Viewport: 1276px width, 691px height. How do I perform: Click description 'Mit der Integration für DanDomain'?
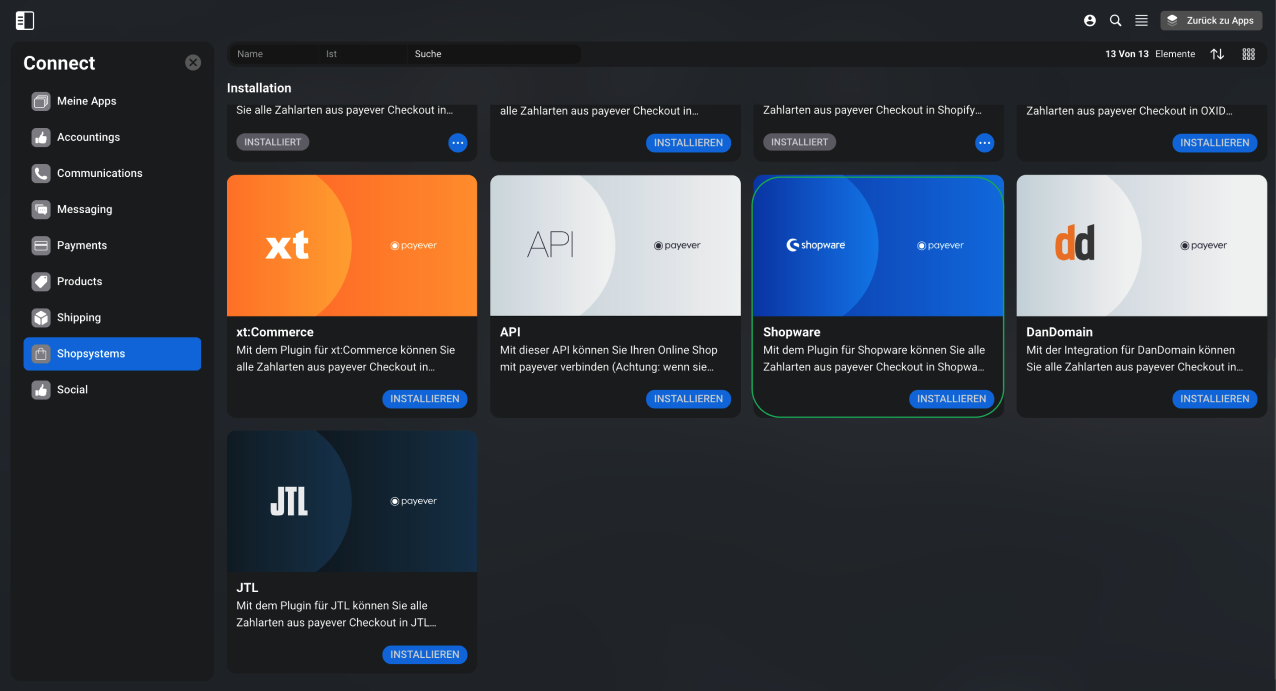1135,358
